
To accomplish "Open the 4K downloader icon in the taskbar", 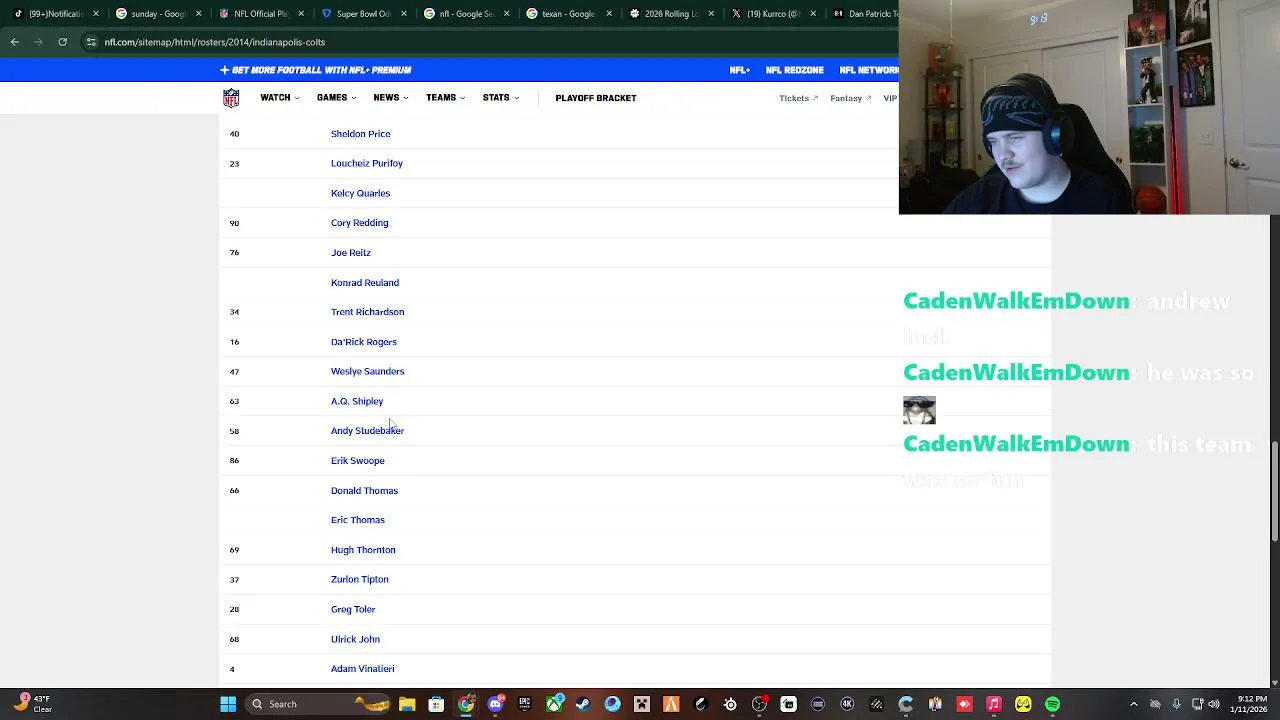I will (847, 704).
